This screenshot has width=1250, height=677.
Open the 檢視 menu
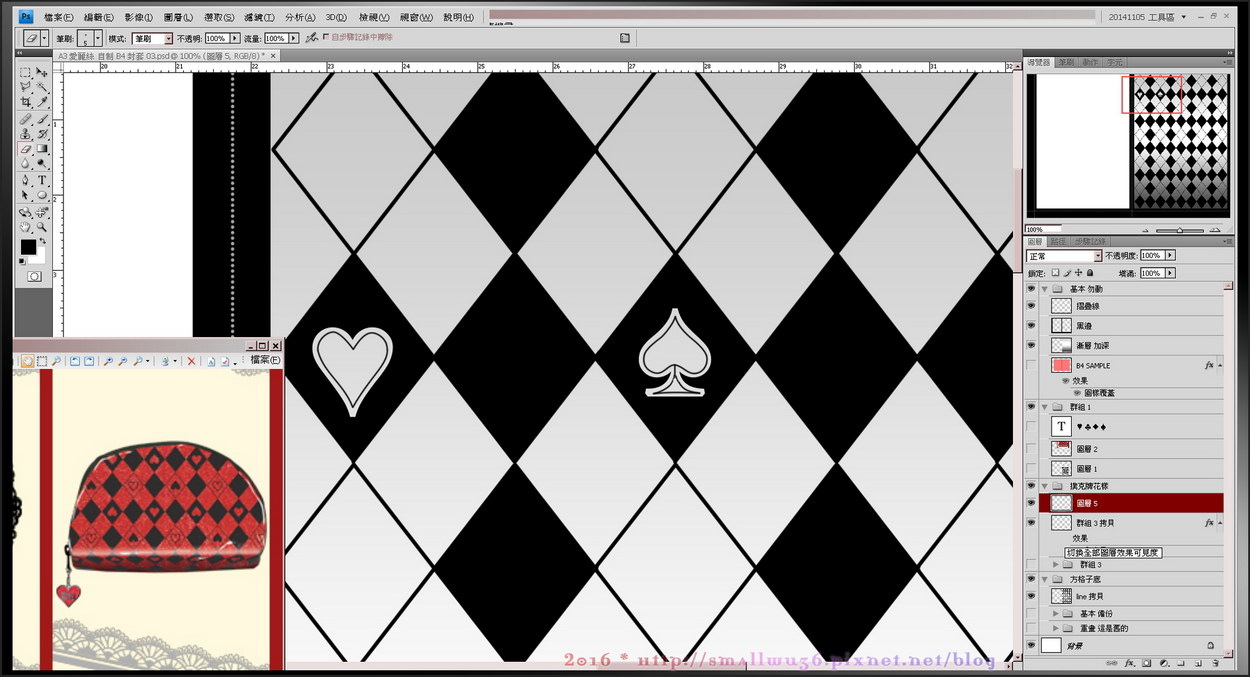point(374,17)
